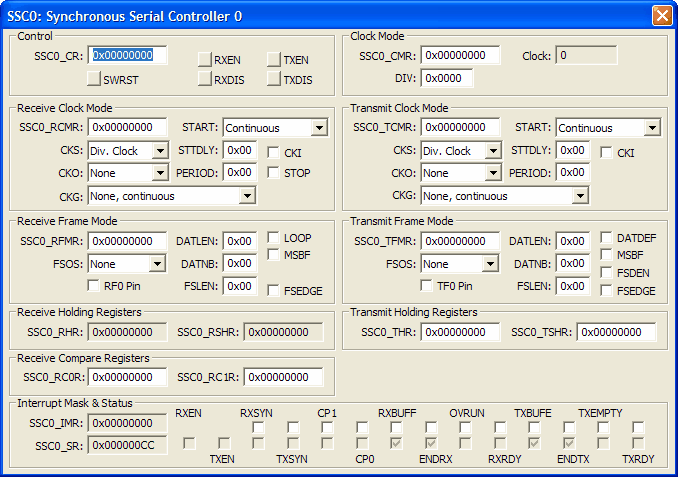Screen dimensions: 678x477
Task: Select the DIV field in Clock Mode
Action: (447, 78)
